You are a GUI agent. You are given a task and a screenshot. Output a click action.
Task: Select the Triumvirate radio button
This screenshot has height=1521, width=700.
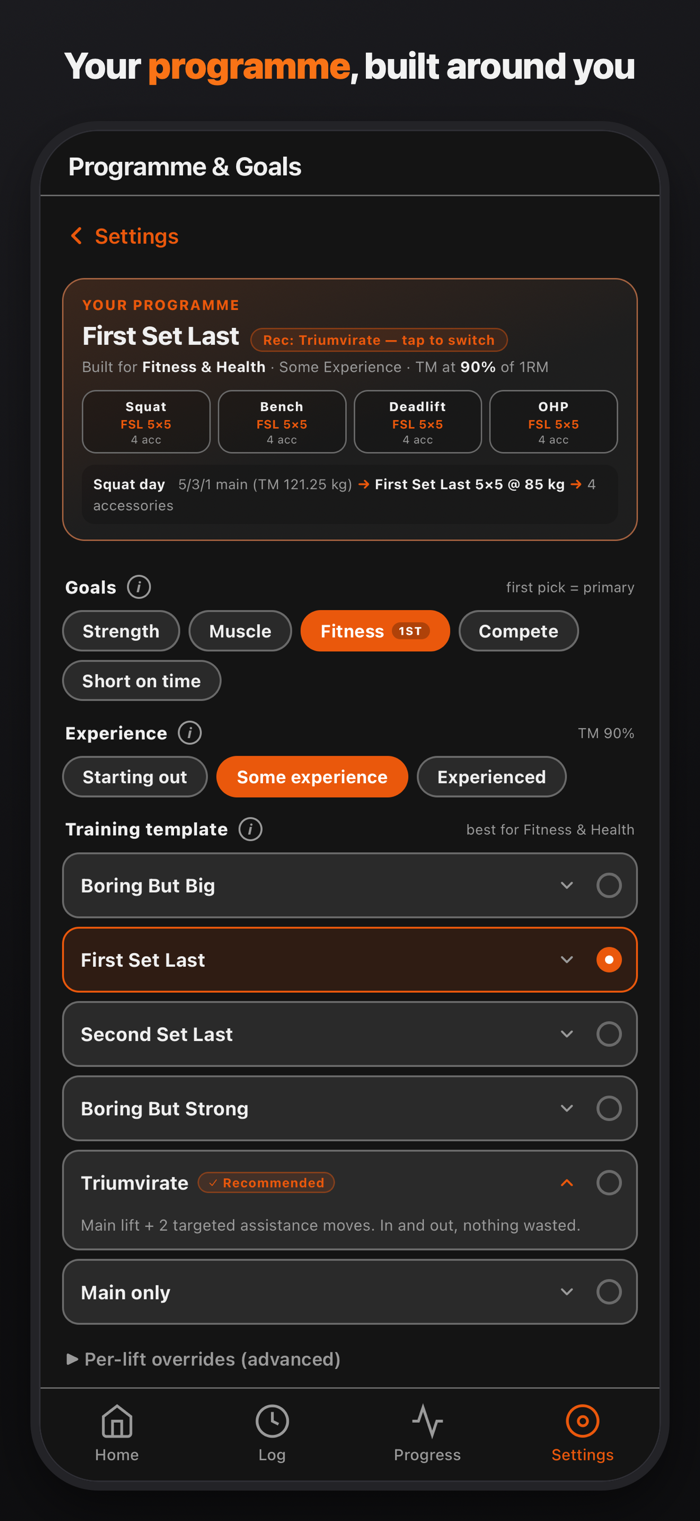coord(609,1183)
